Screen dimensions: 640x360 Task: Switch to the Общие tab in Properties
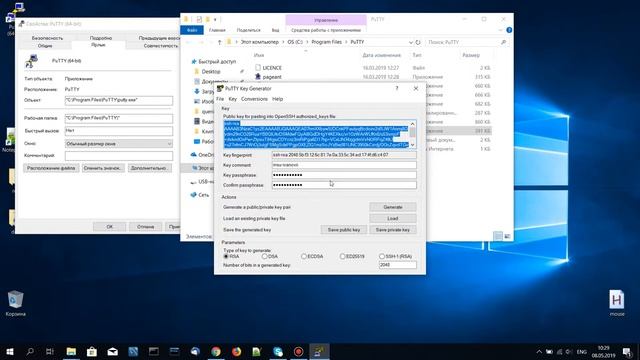(45, 46)
